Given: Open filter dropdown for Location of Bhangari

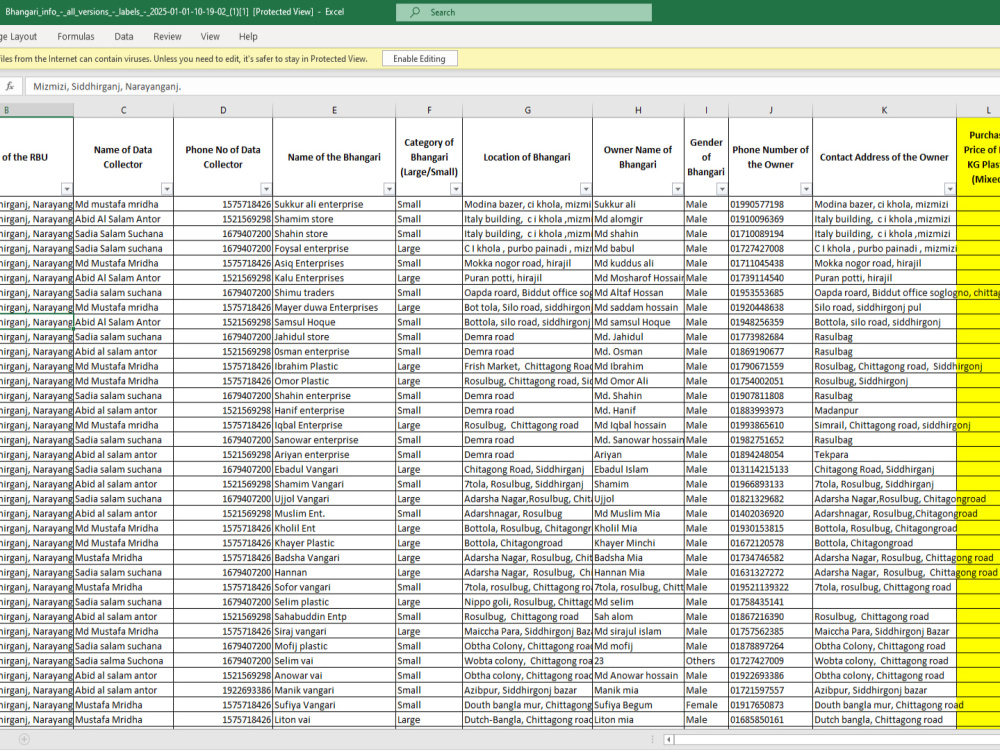Looking at the screenshot, I should click(585, 189).
